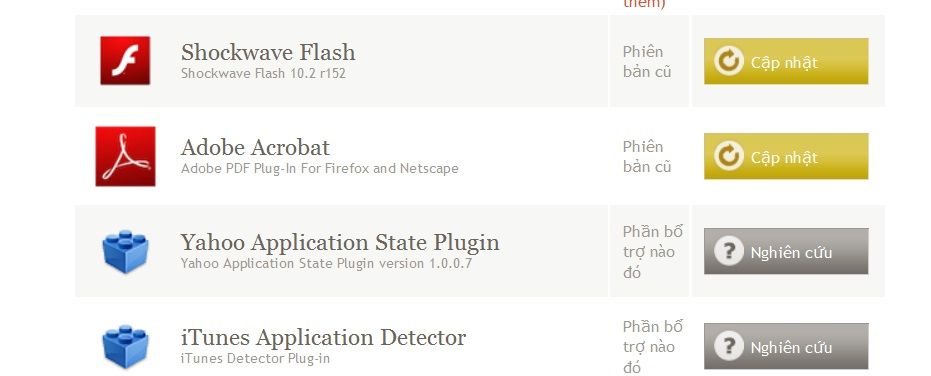
Task: Click Shockwave Flash 10.2 r152 version text
Action: pyautogui.click(x=263, y=74)
